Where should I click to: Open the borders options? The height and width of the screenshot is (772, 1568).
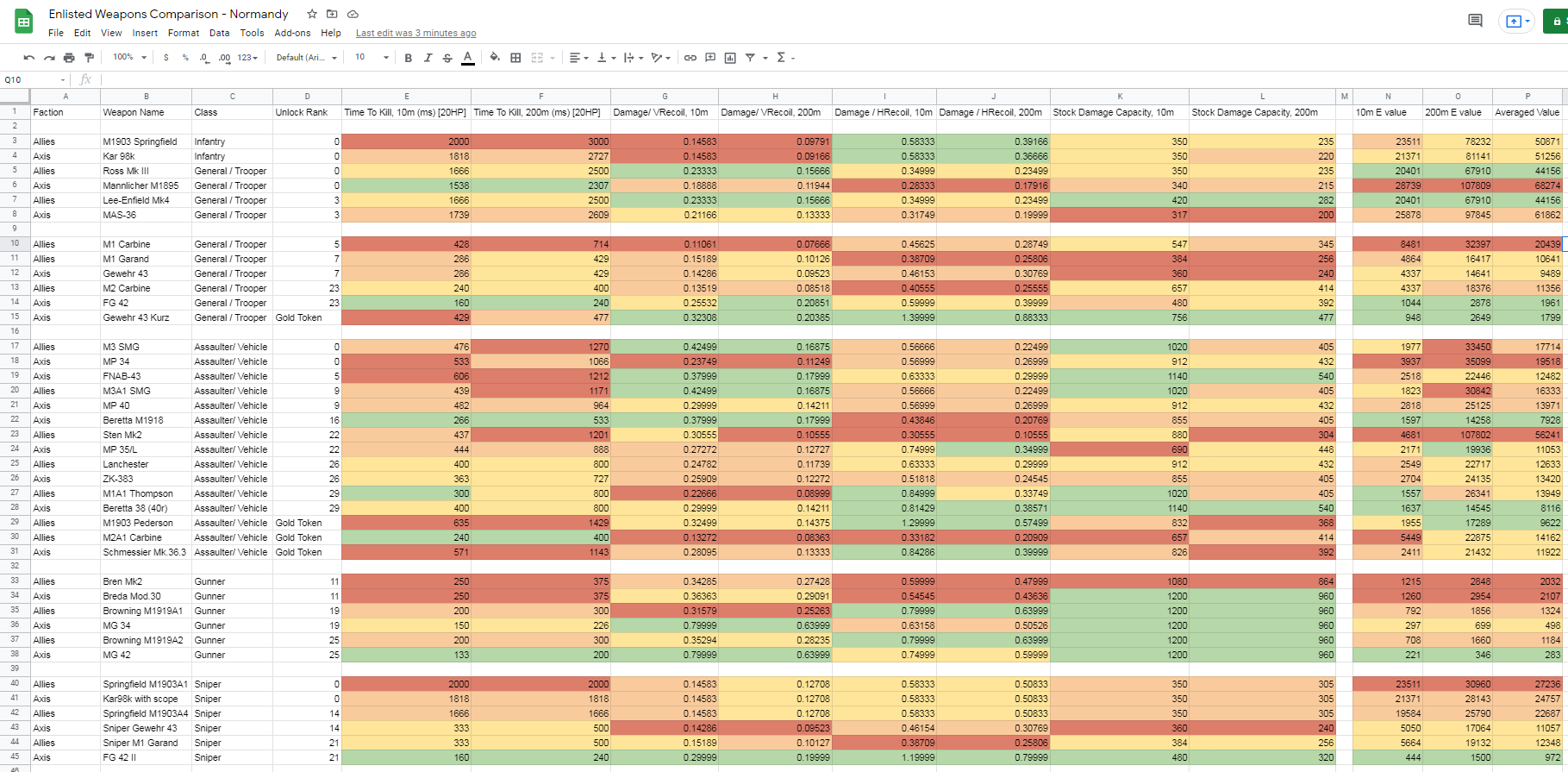515,58
